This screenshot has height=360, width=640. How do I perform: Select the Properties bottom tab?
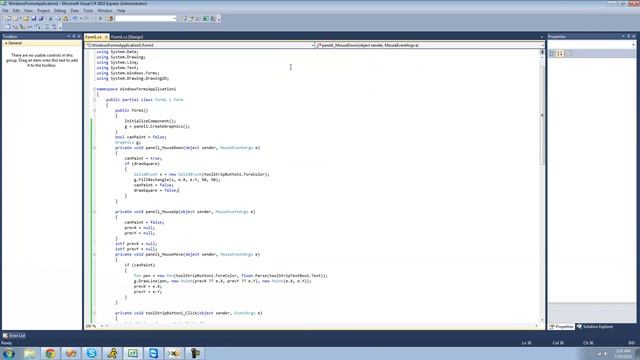tap(562, 327)
